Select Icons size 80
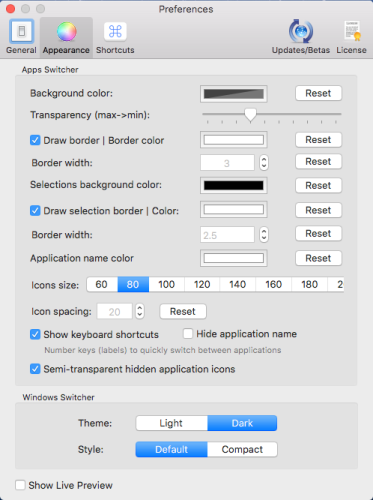The height and width of the screenshot is (500, 373). 133,284
